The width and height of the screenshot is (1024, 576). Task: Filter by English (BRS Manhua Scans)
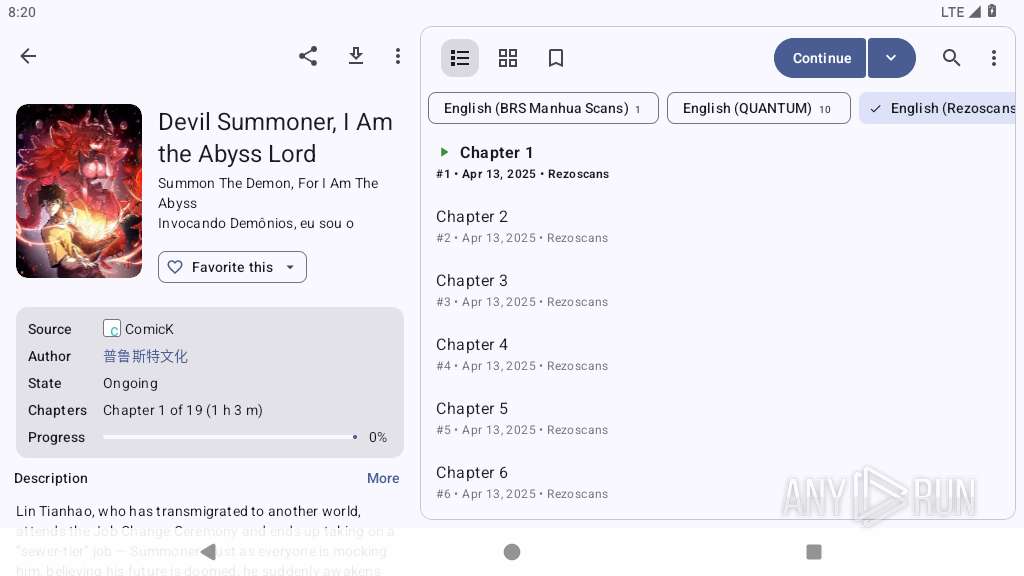[543, 108]
